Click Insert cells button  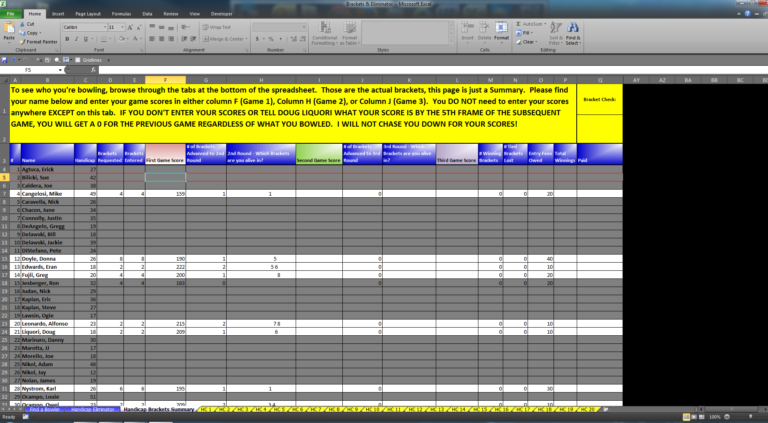tap(467, 31)
